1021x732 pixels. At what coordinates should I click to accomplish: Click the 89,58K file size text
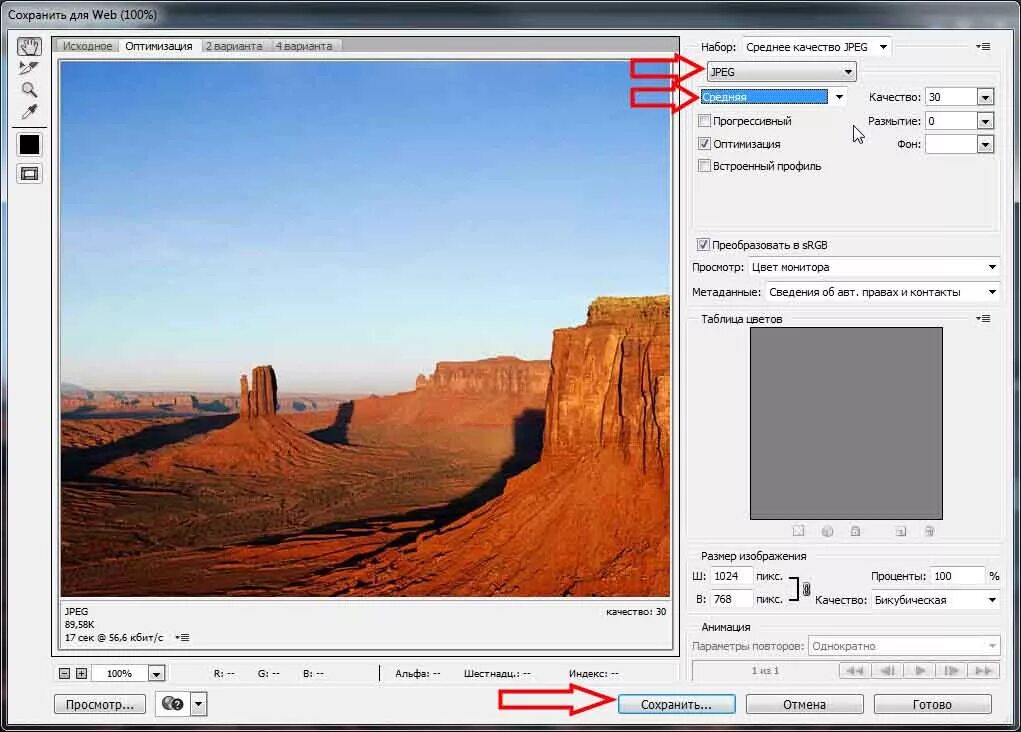point(79,625)
